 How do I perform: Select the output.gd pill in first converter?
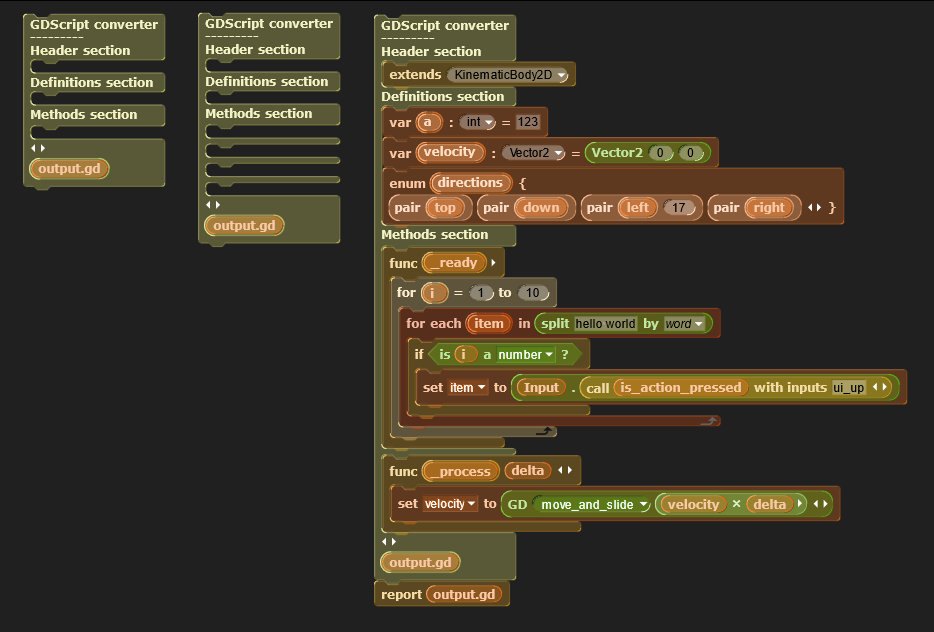click(69, 169)
